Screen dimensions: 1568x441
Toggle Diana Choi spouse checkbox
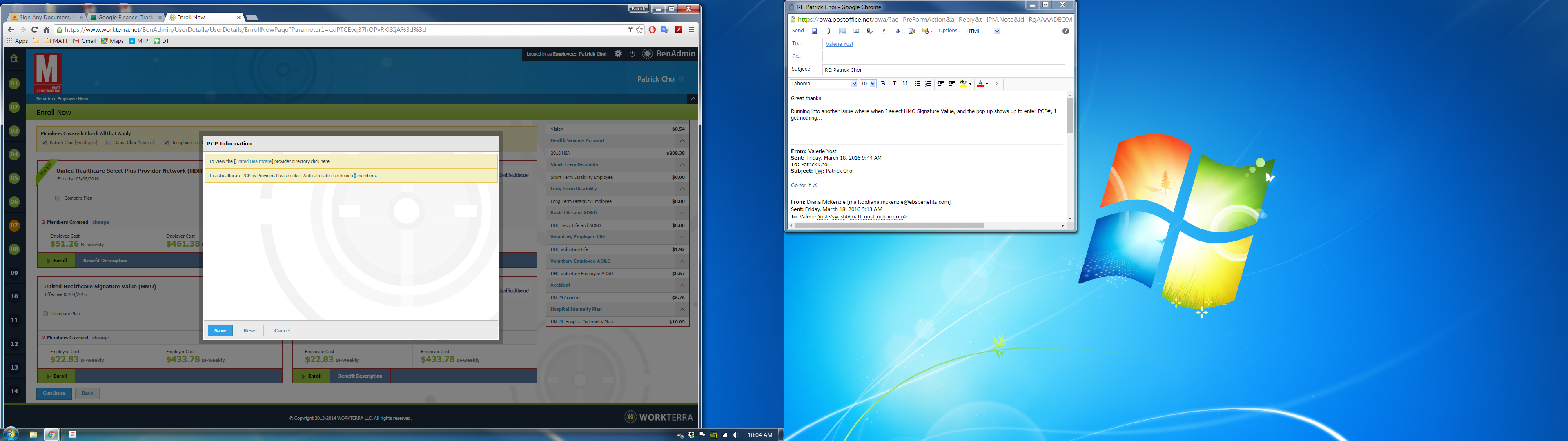[x=108, y=143]
